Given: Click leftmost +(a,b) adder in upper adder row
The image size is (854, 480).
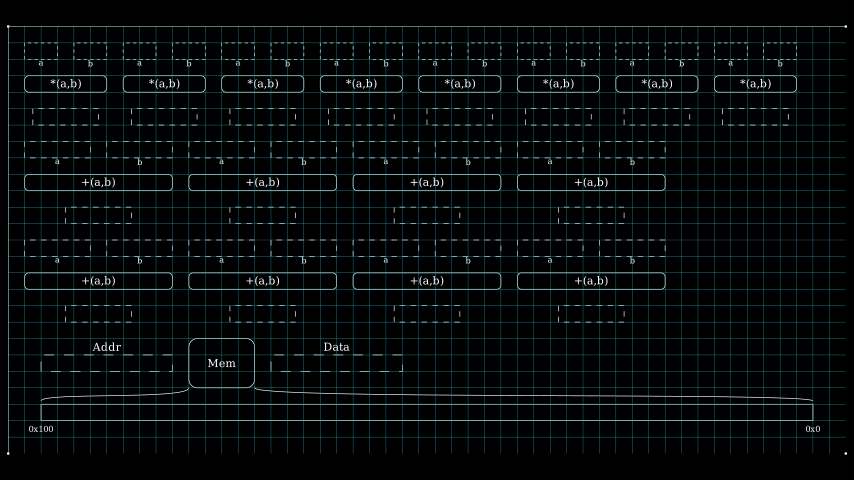Looking at the screenshot, I should (98, 182).
